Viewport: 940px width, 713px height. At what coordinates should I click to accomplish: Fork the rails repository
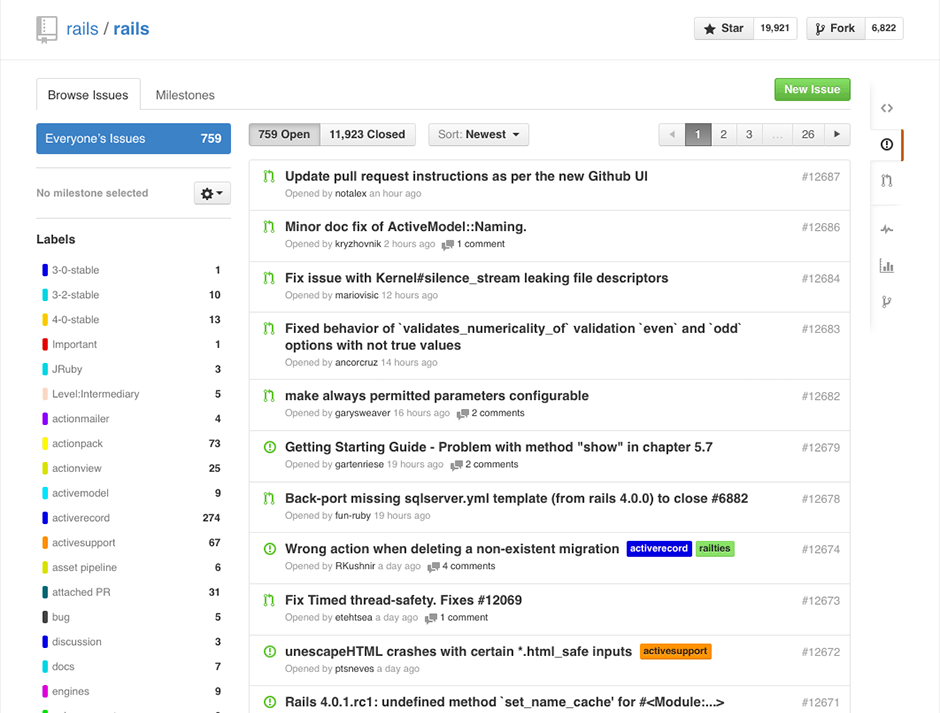(836, 28)
